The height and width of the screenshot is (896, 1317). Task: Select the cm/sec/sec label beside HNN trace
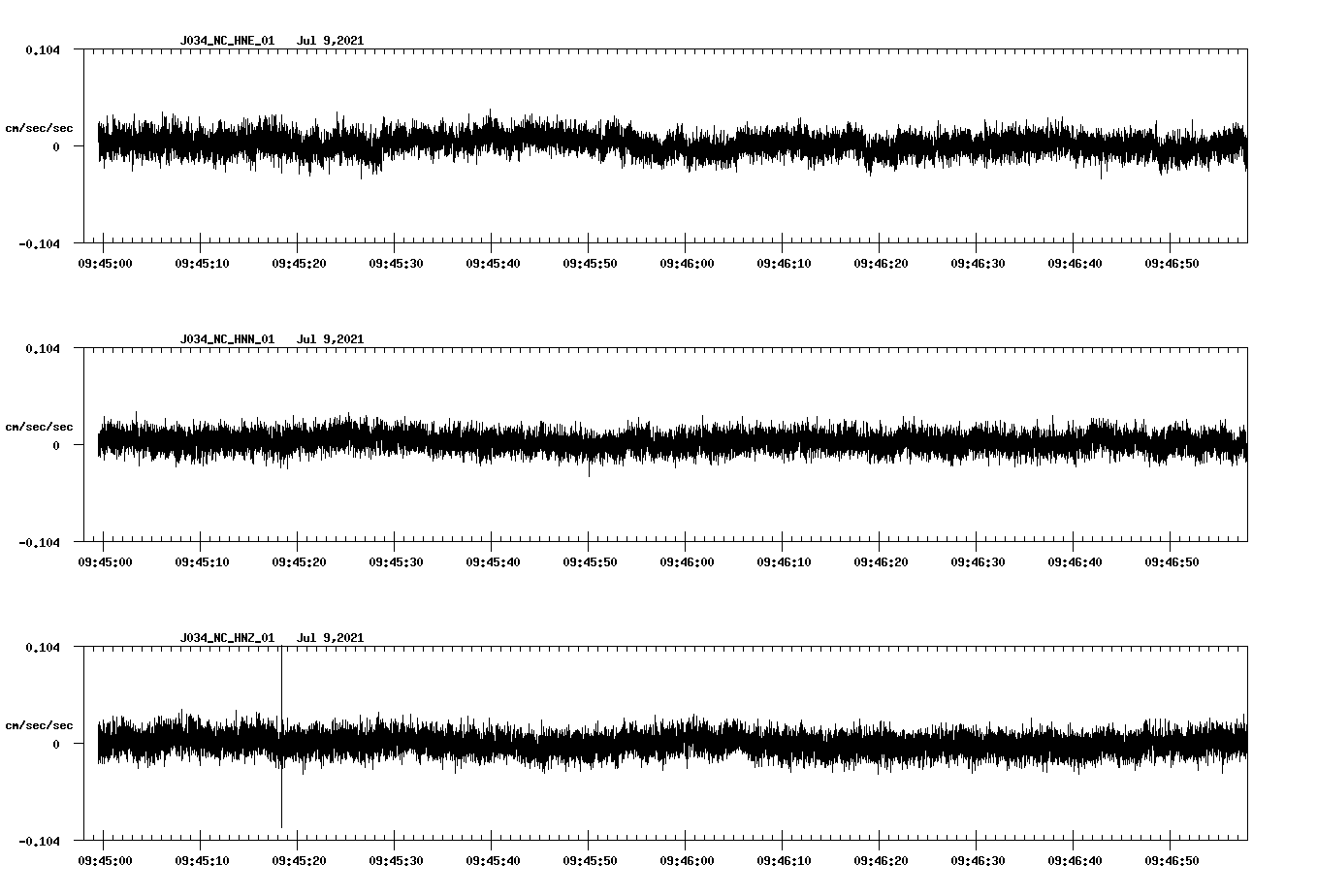point(39,426)
